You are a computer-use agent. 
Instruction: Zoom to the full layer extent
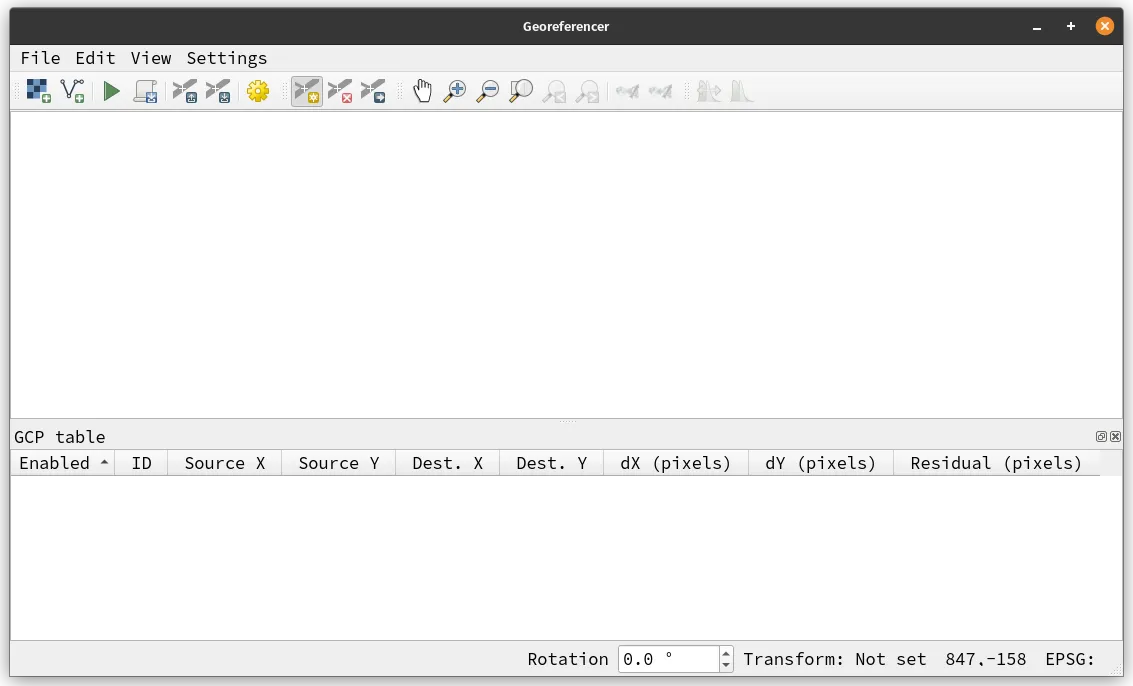coord(520,90)
